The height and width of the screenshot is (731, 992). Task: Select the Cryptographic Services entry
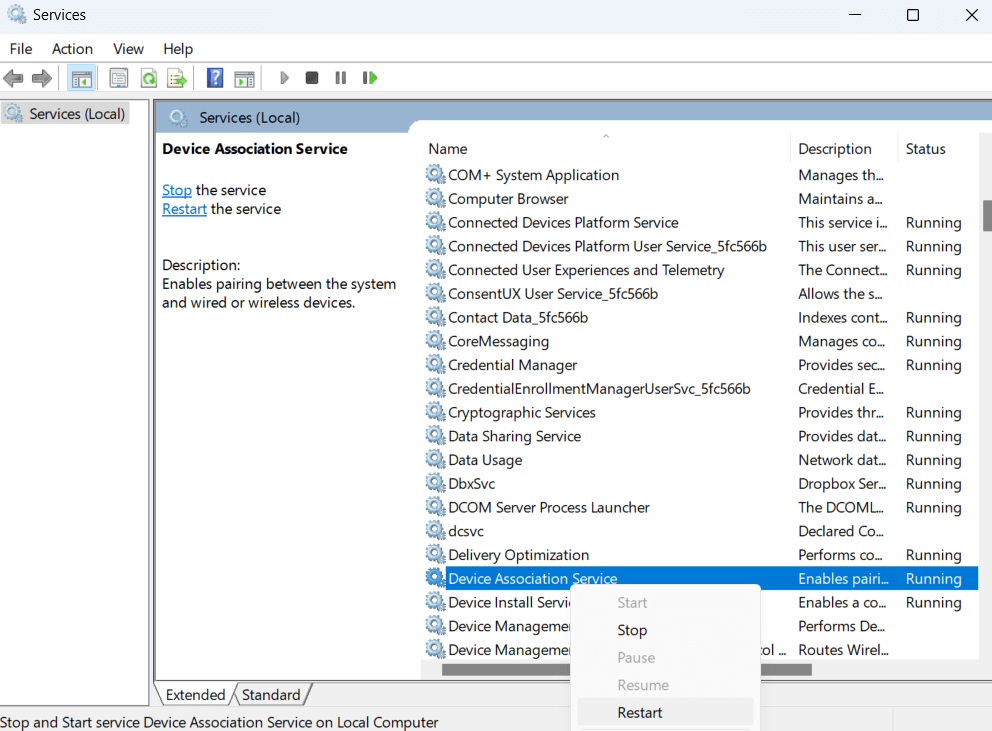[x=520, y=412]
